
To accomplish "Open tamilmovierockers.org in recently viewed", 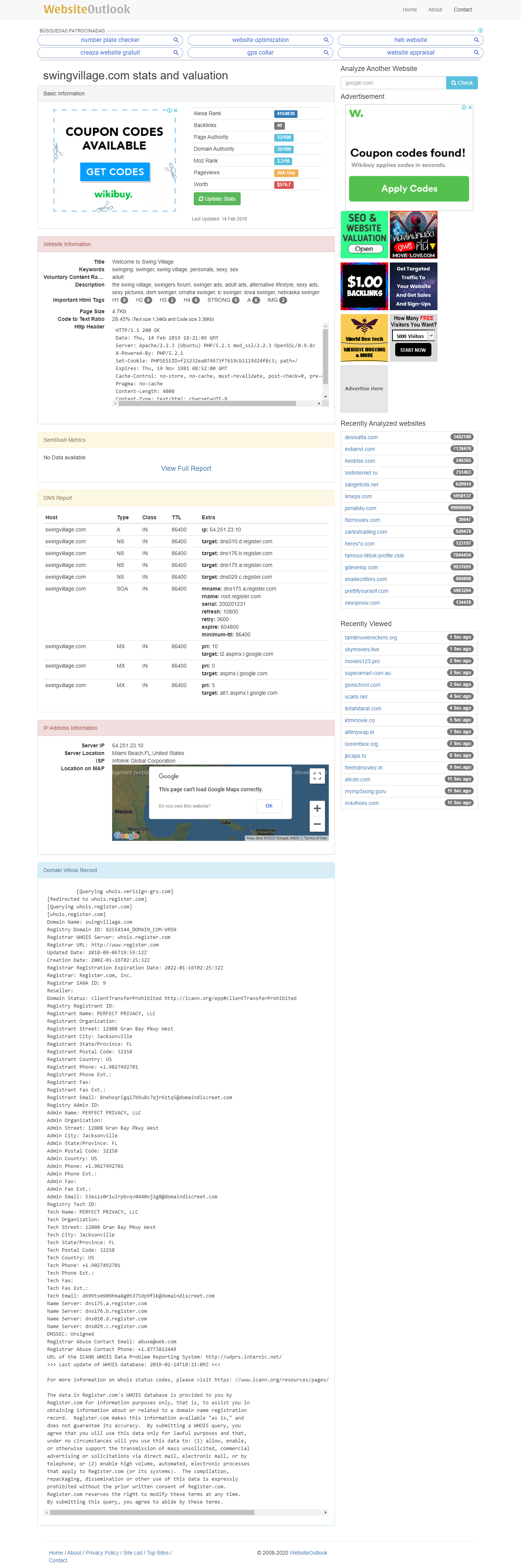I will tap(371, 638).
